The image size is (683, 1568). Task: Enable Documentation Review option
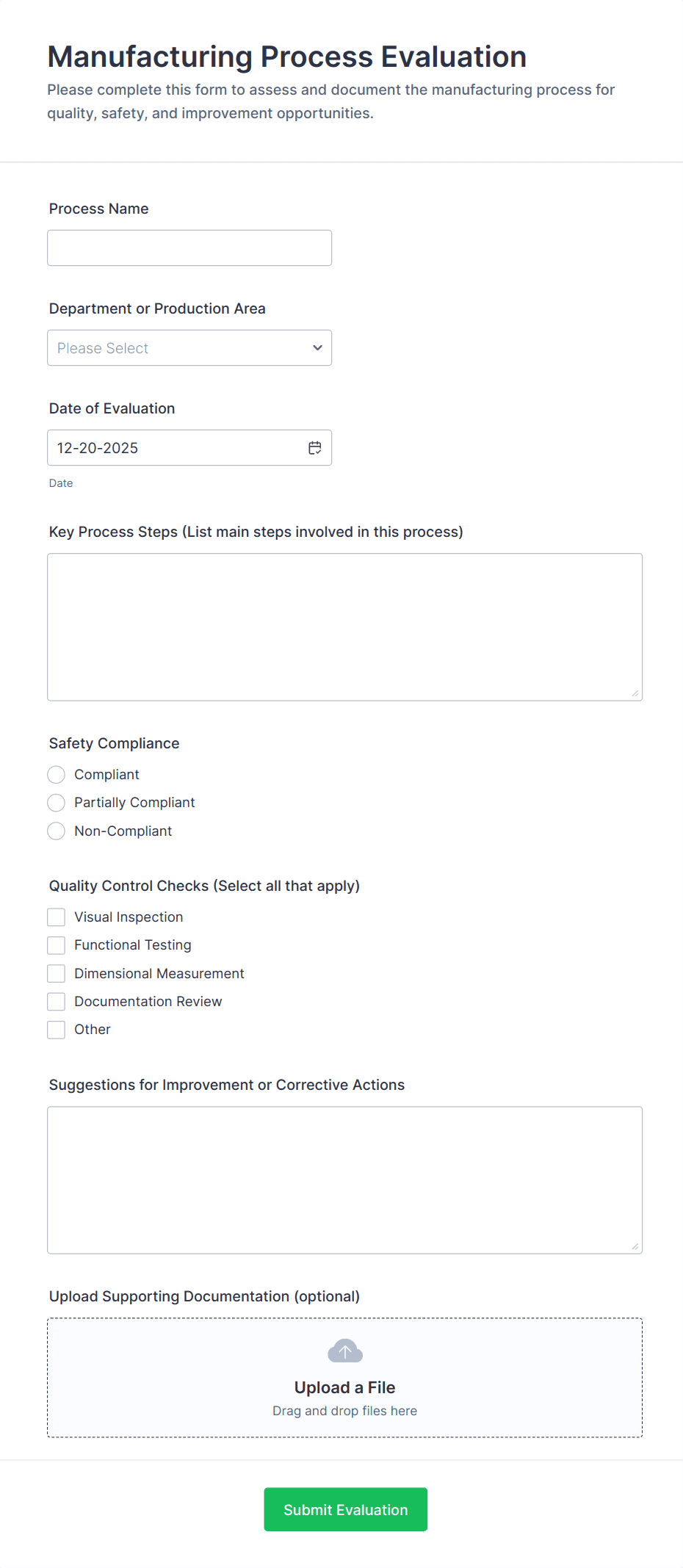[56, 1001]
